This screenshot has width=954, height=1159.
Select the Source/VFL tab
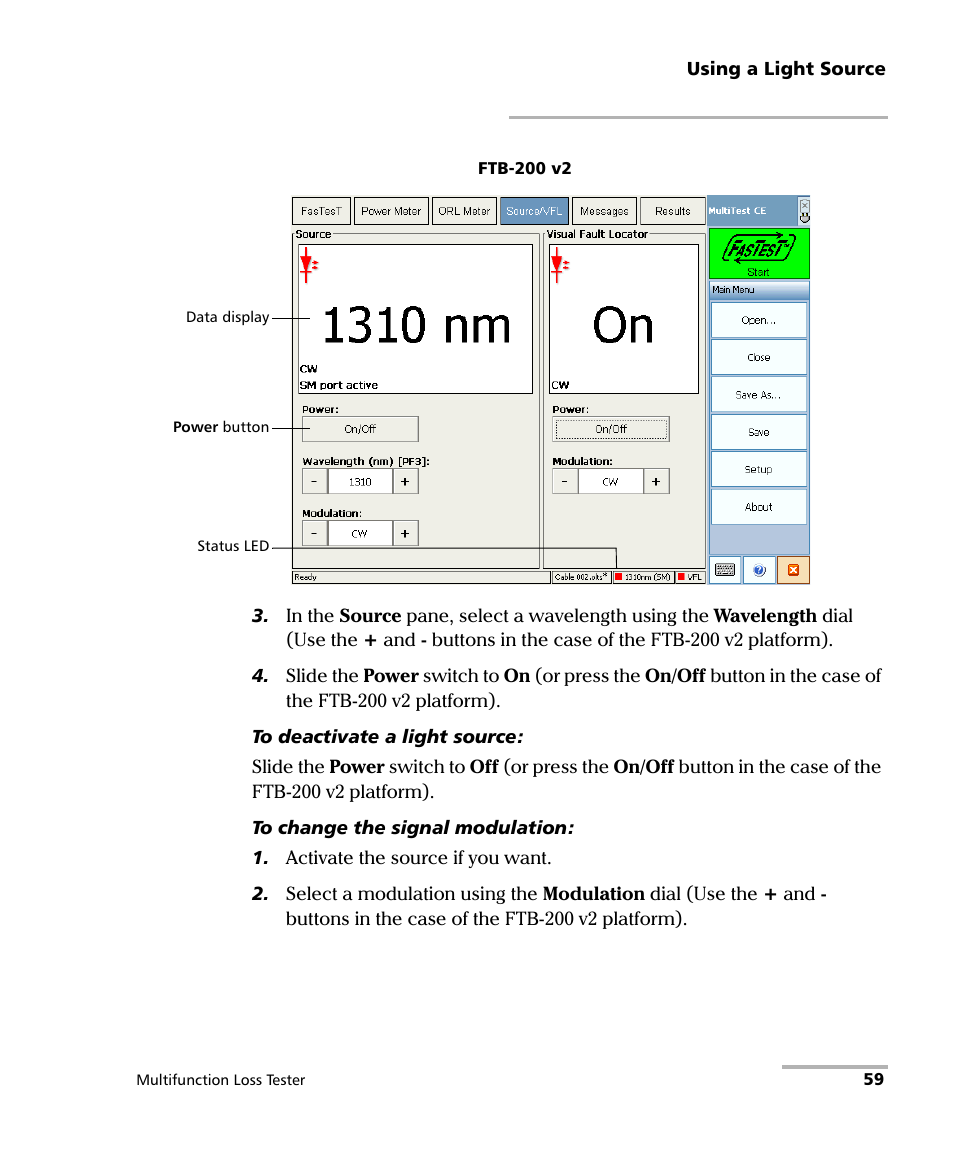click(534, 211)
